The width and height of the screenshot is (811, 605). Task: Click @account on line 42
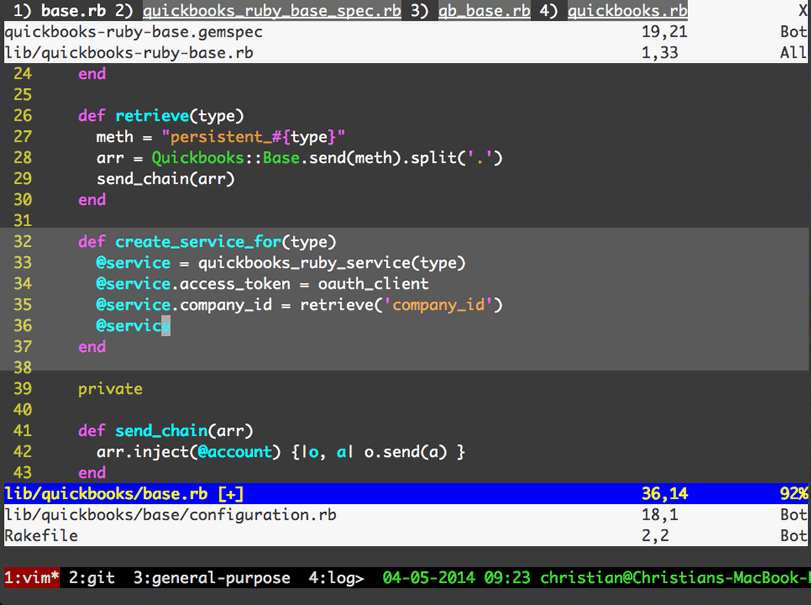[235, 452]
